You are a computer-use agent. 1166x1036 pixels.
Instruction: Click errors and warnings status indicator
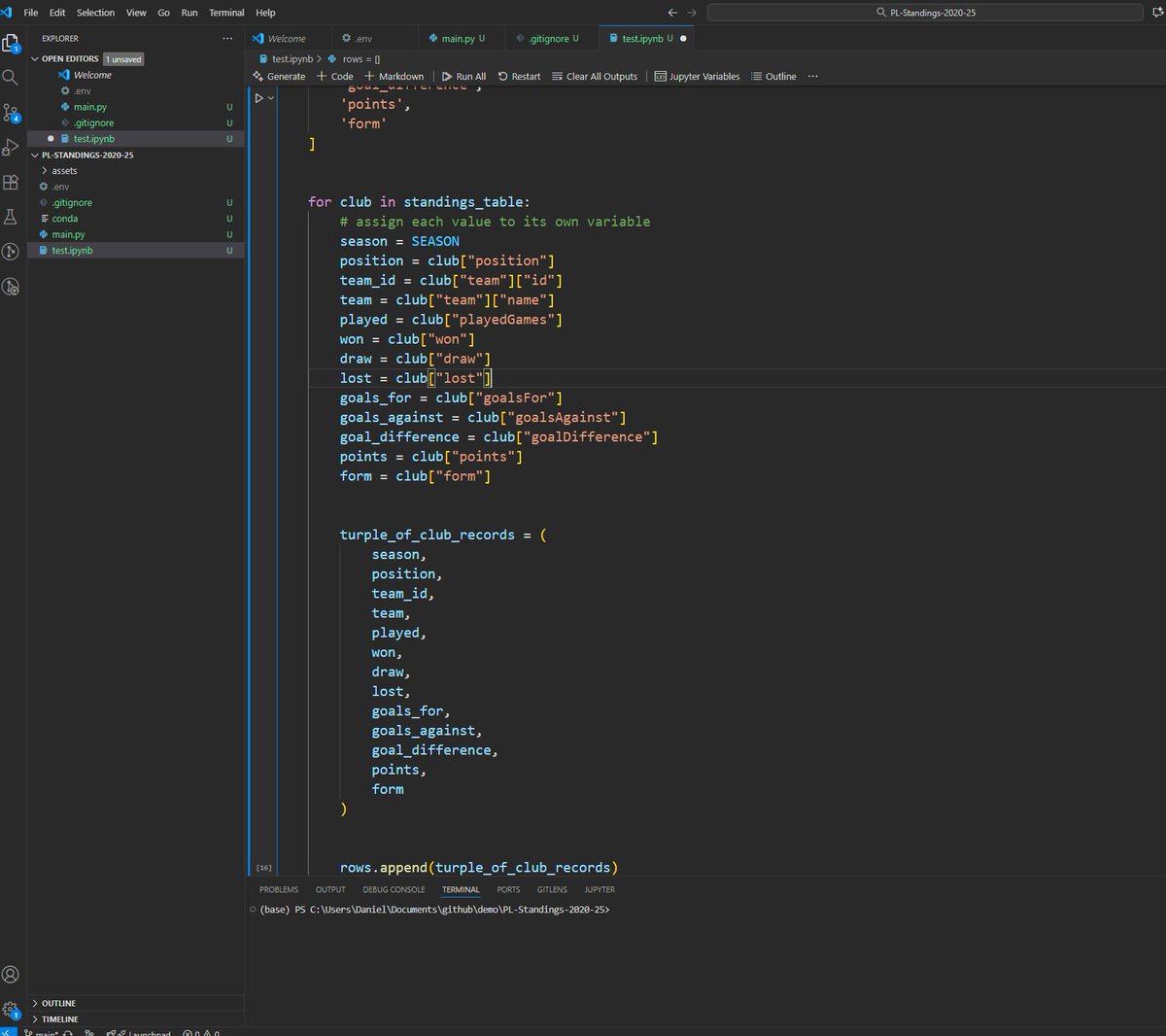[x=201, y=1033]
